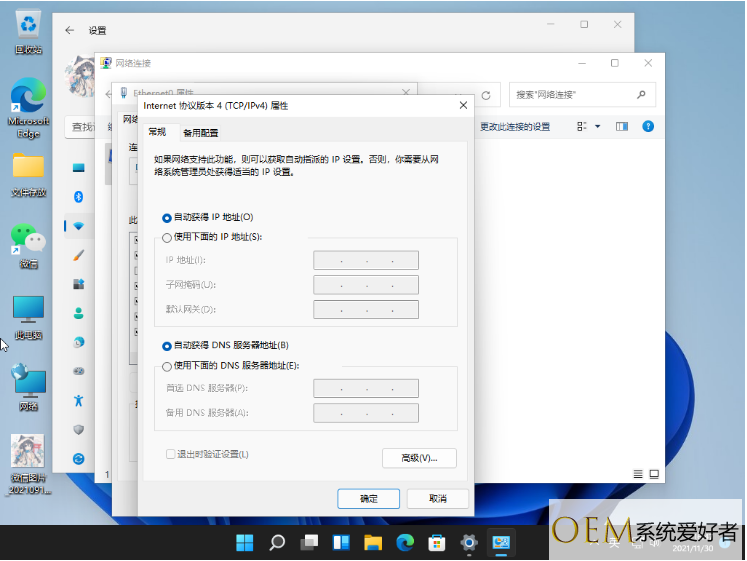Toggle the preview pane icon

point(621,127)
